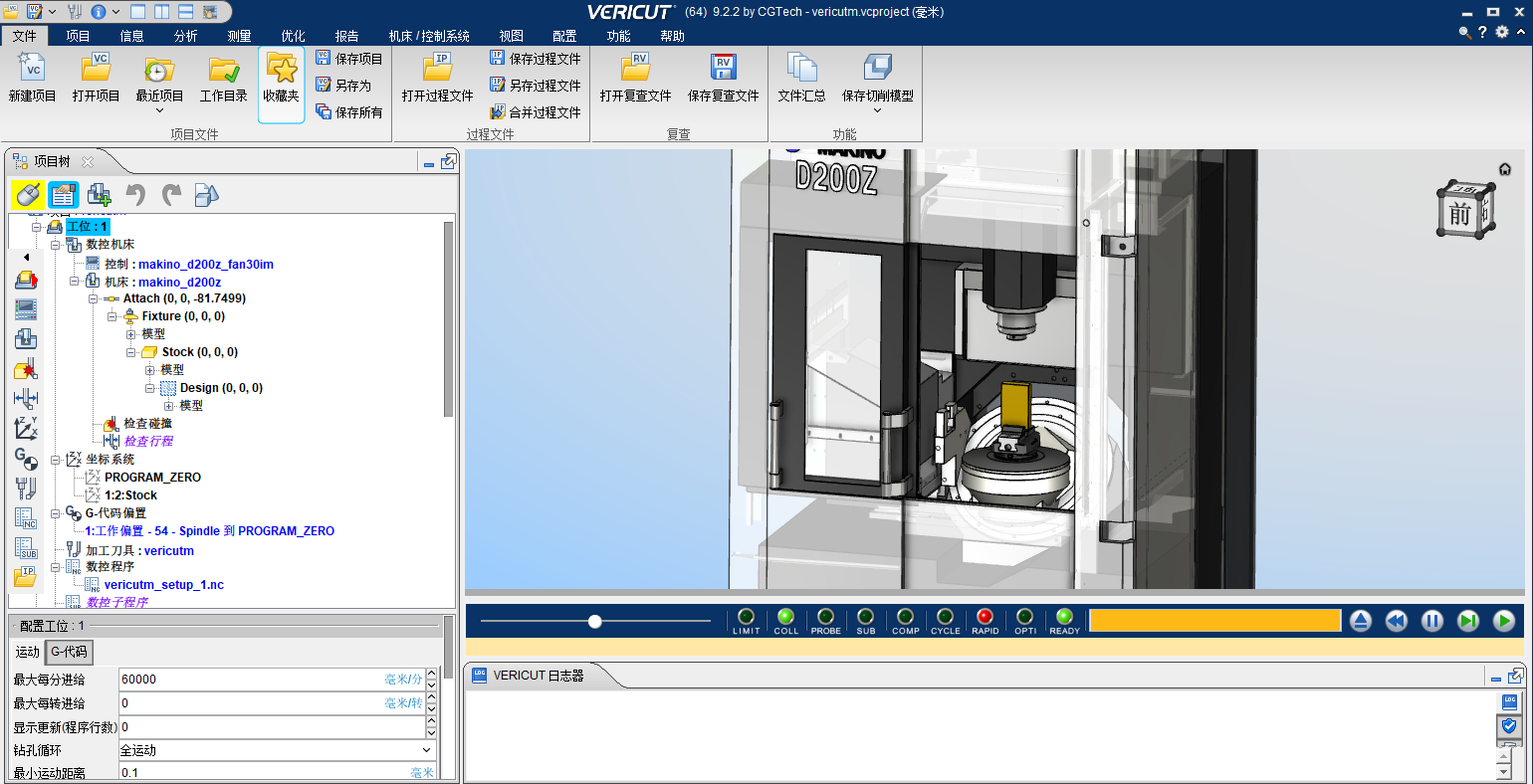Open the 机床/控制系统 ribbon tab
The height and width of the screenshot is (784, 1533).
click(429, 36)
